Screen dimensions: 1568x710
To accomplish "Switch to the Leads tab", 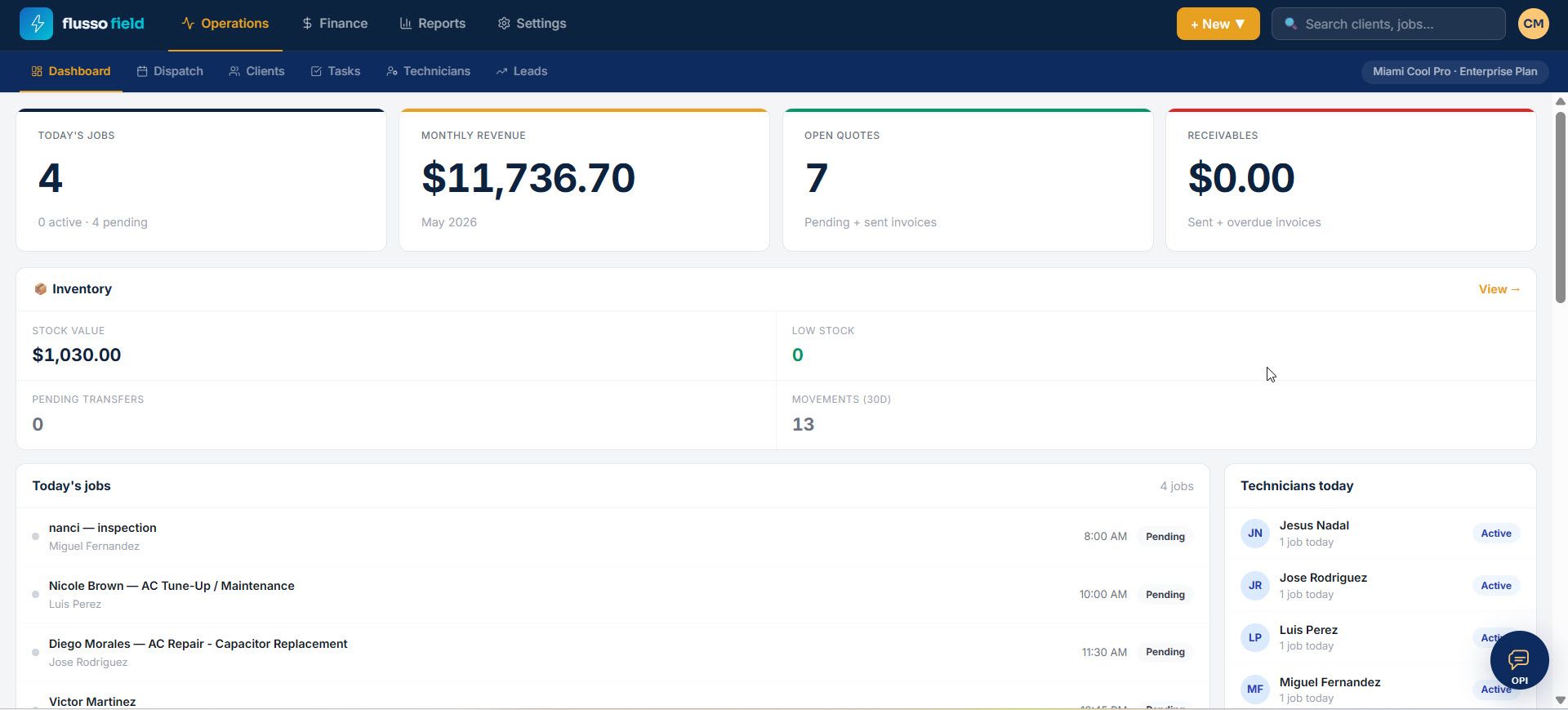I will click(522, 71).
